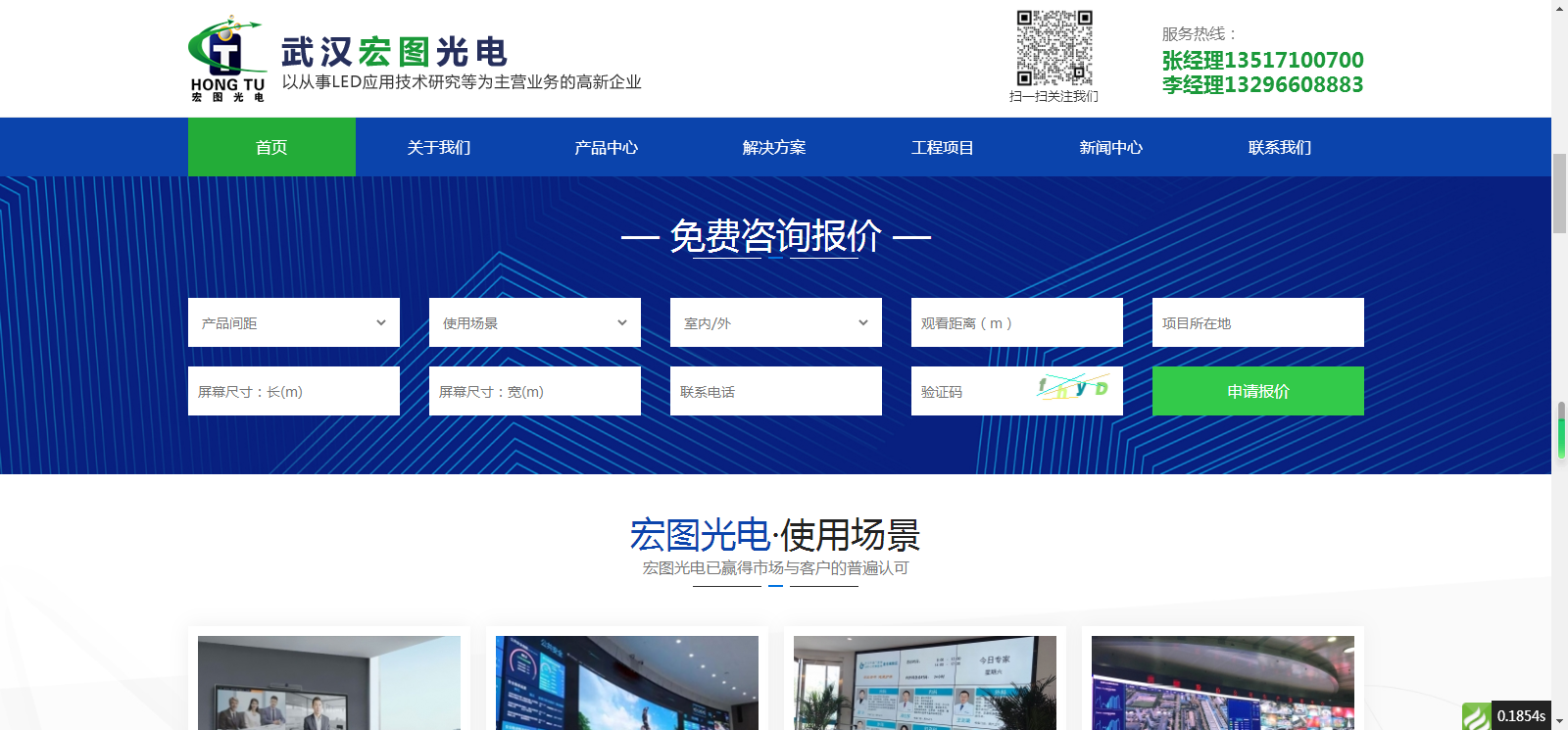Open the conference room scene thumbnail
The height and width of the screenshot is (730, 1568).
pos(329,683)
